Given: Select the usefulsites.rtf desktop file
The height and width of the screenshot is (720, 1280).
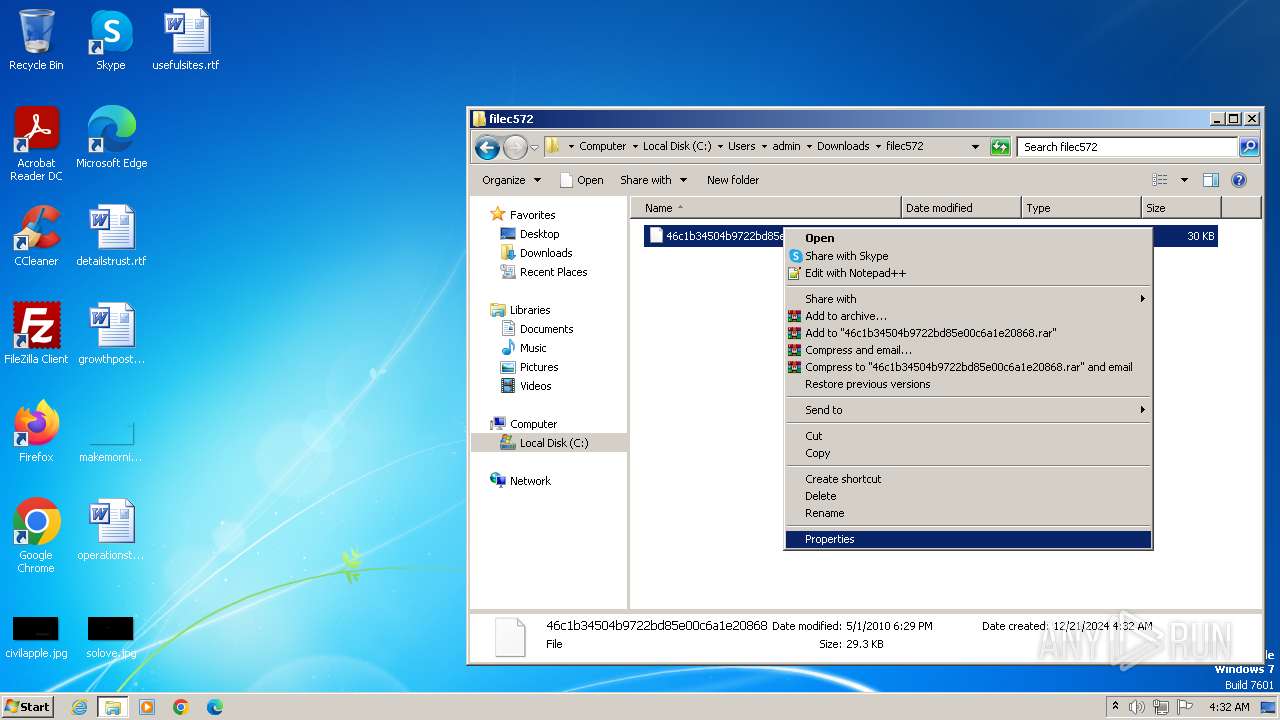Looking at the screenshot, I should click(x=186, y=40).
